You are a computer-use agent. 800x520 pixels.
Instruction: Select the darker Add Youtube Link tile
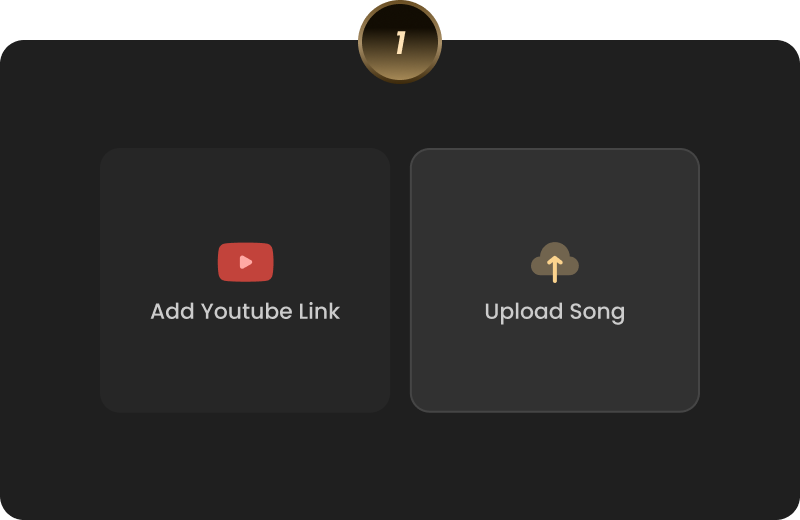[x=245, y=280]
